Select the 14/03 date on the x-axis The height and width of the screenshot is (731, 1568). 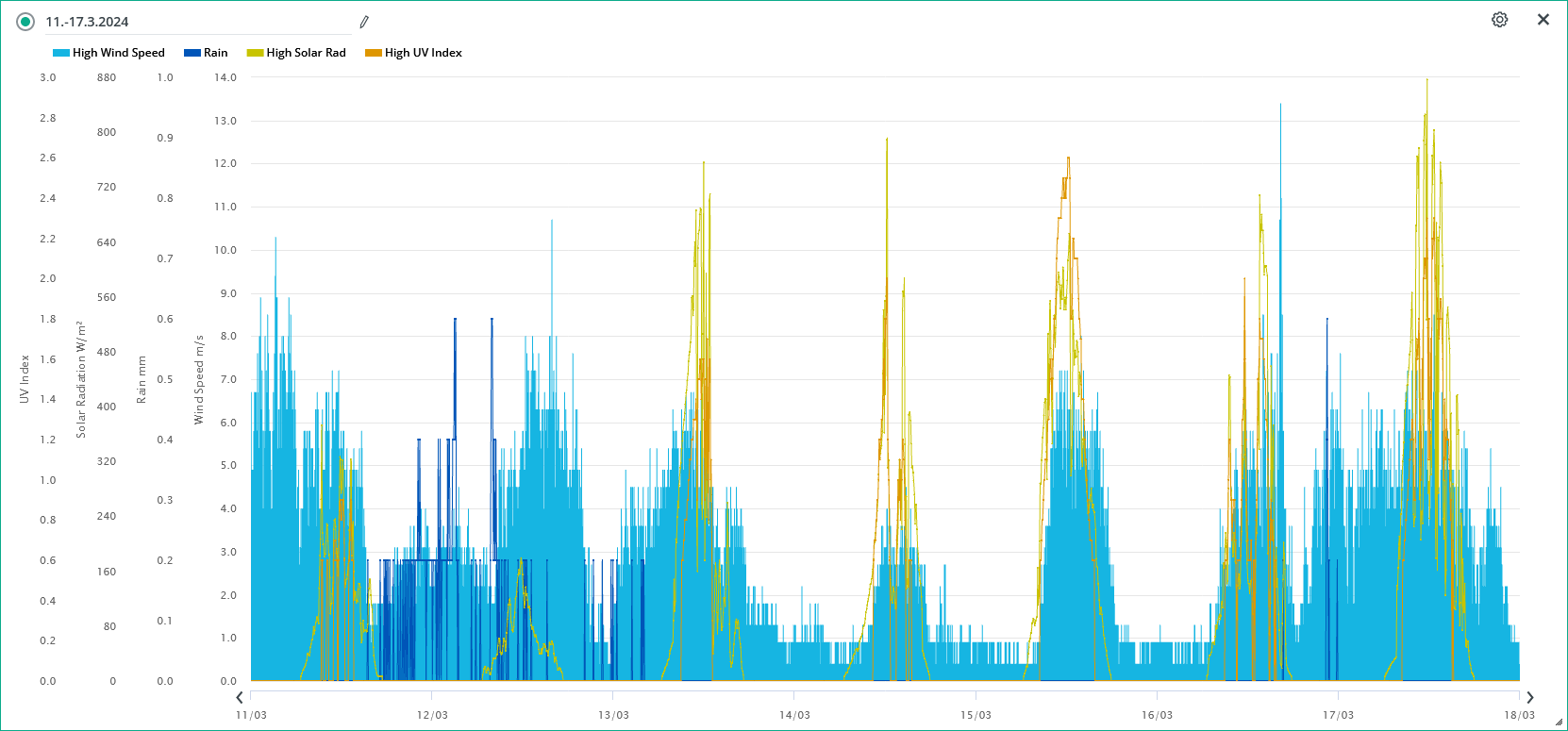[794, 715]
